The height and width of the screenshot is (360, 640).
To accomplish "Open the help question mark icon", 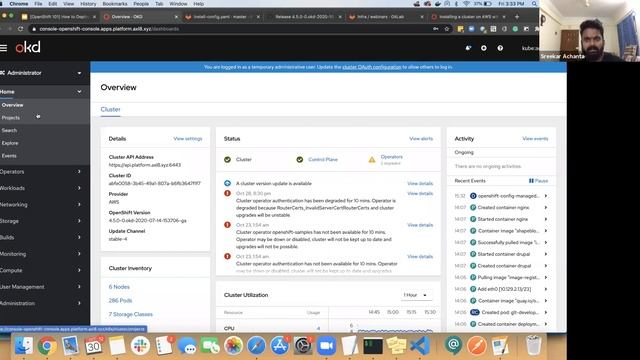I will point(500,48).
